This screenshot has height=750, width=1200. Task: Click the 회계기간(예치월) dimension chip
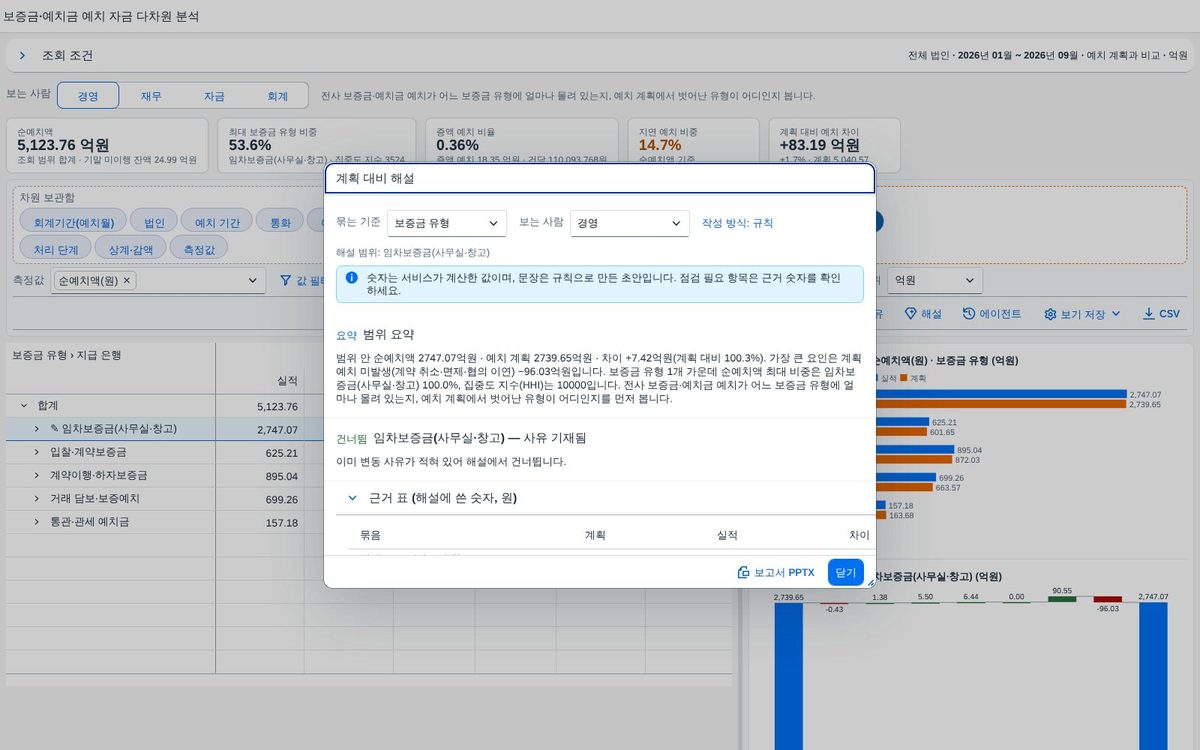click(x=74, y=222)
